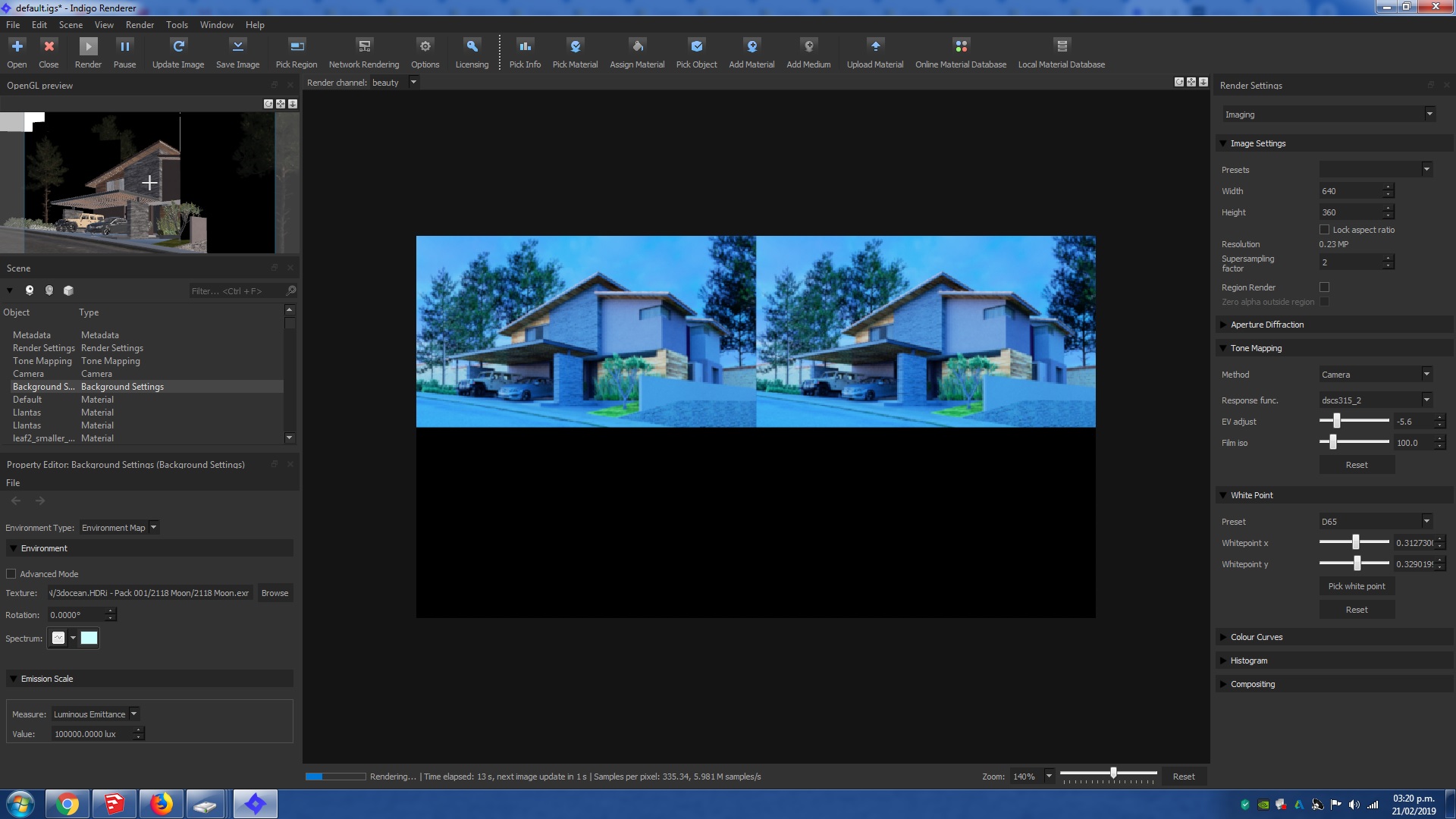Enable Advanced Mode checkbox
Screen dimensions: 1456x819
[11, 574]
